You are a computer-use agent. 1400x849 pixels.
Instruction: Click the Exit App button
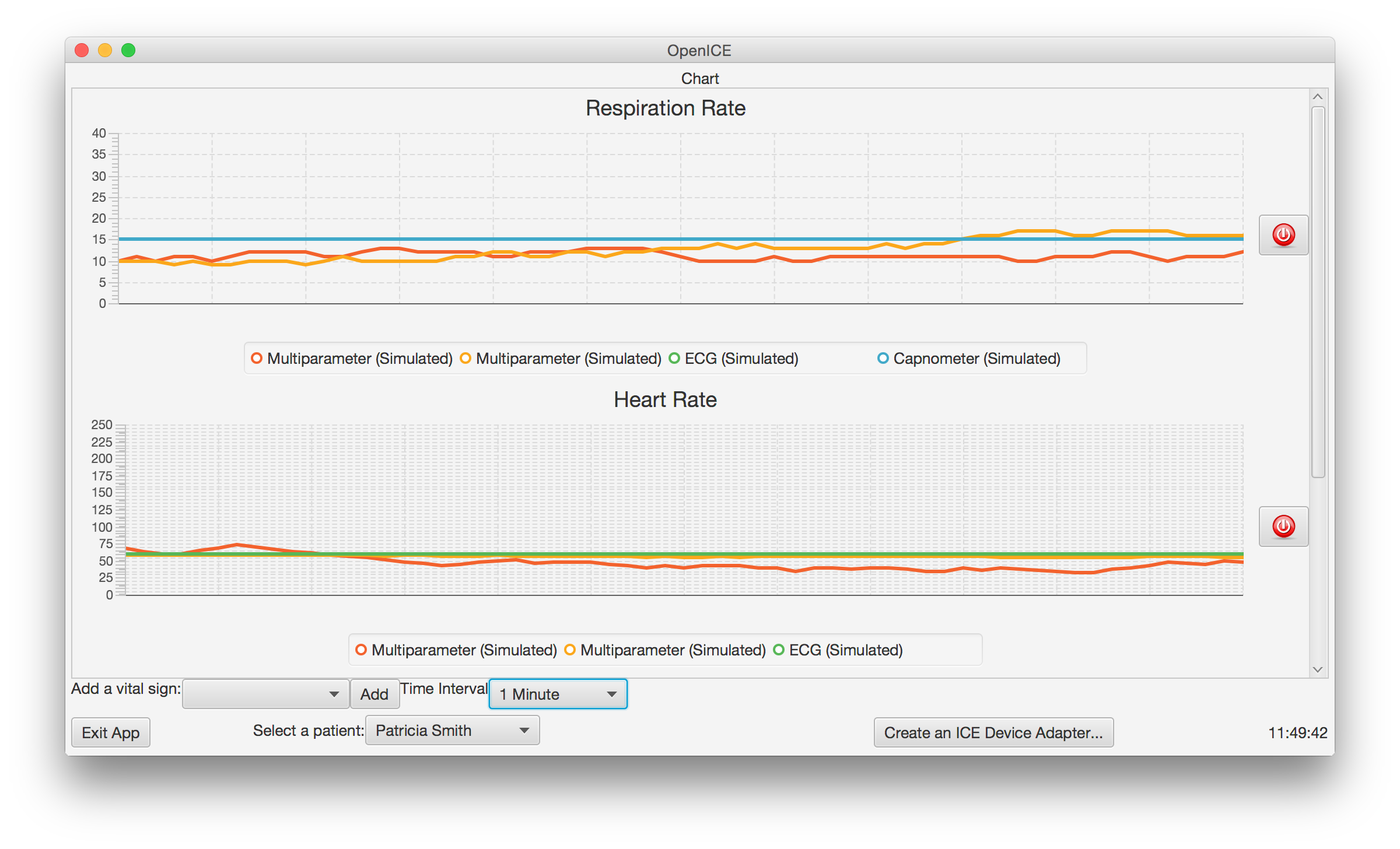click(111, 732)
